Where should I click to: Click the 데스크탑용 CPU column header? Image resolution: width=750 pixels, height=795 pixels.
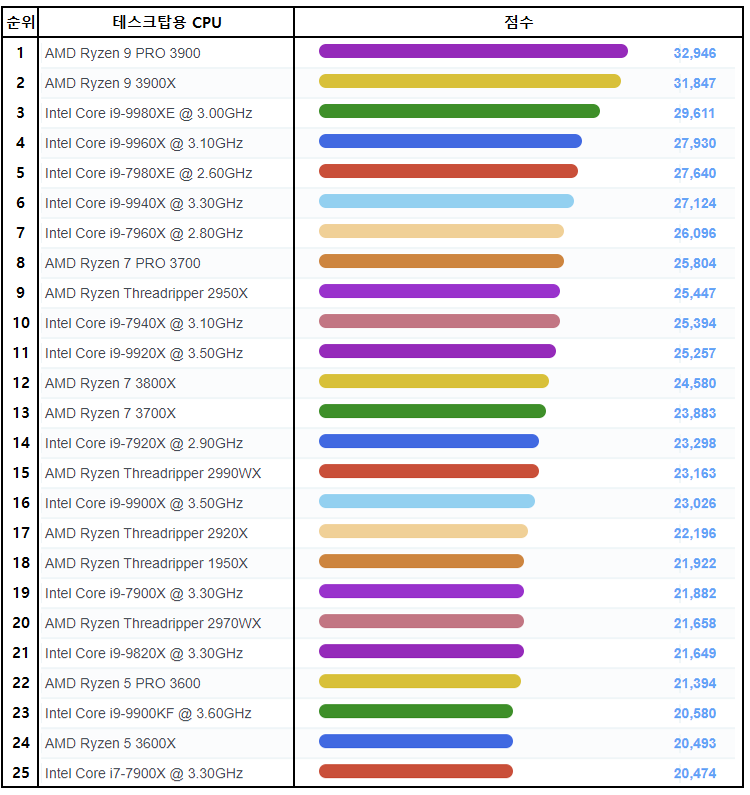[x=167, y=22]
